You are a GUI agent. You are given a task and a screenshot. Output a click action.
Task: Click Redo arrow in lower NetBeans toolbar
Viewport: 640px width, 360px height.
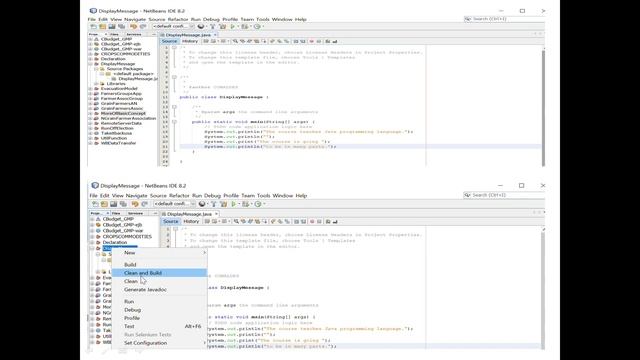[x=144, y=204]
